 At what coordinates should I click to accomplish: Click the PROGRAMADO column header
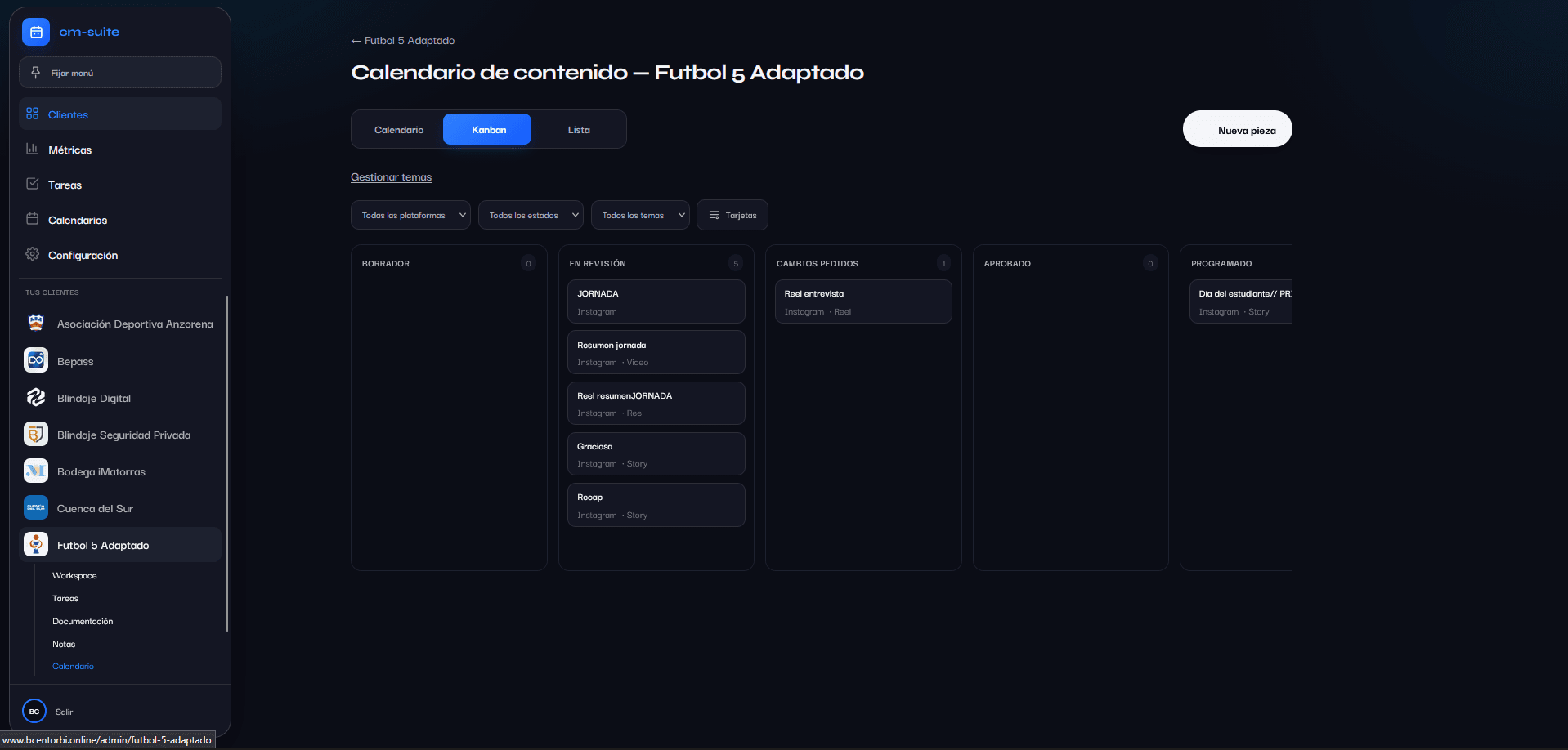point(1221,263)
